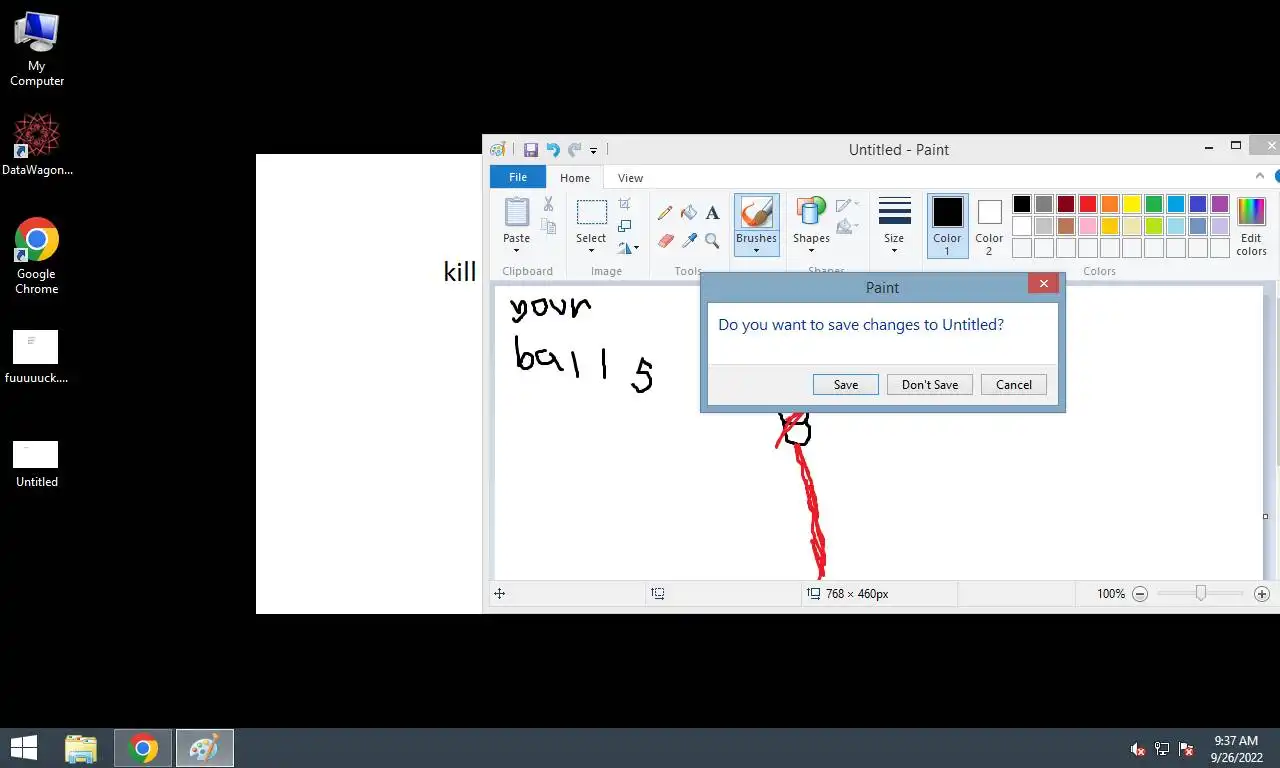This screenshot has width=1280, height=768.
Task: Click the Save icon in quick access toolbar
Action: [x=531, y=150]
